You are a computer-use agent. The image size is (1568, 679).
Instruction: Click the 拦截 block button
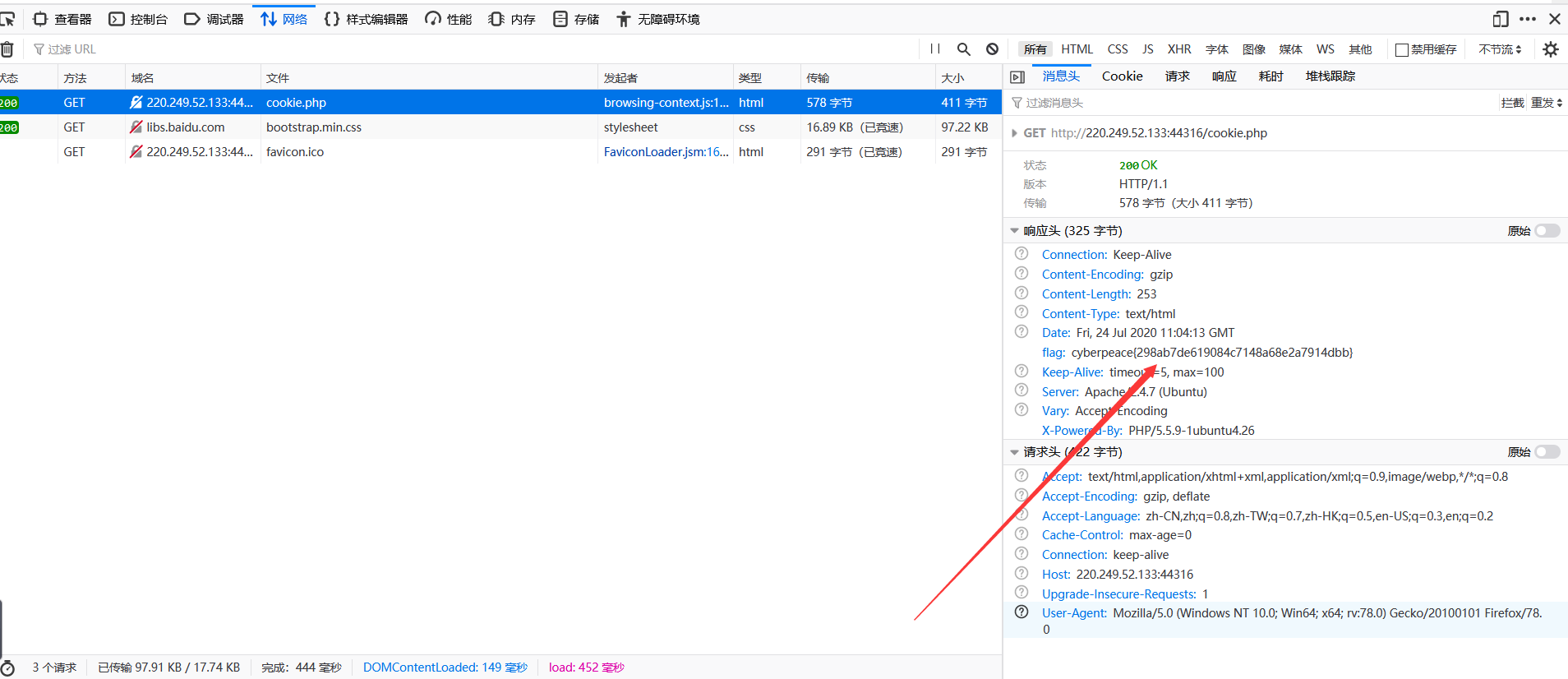pyautogui.click(x=1512, y=103)
